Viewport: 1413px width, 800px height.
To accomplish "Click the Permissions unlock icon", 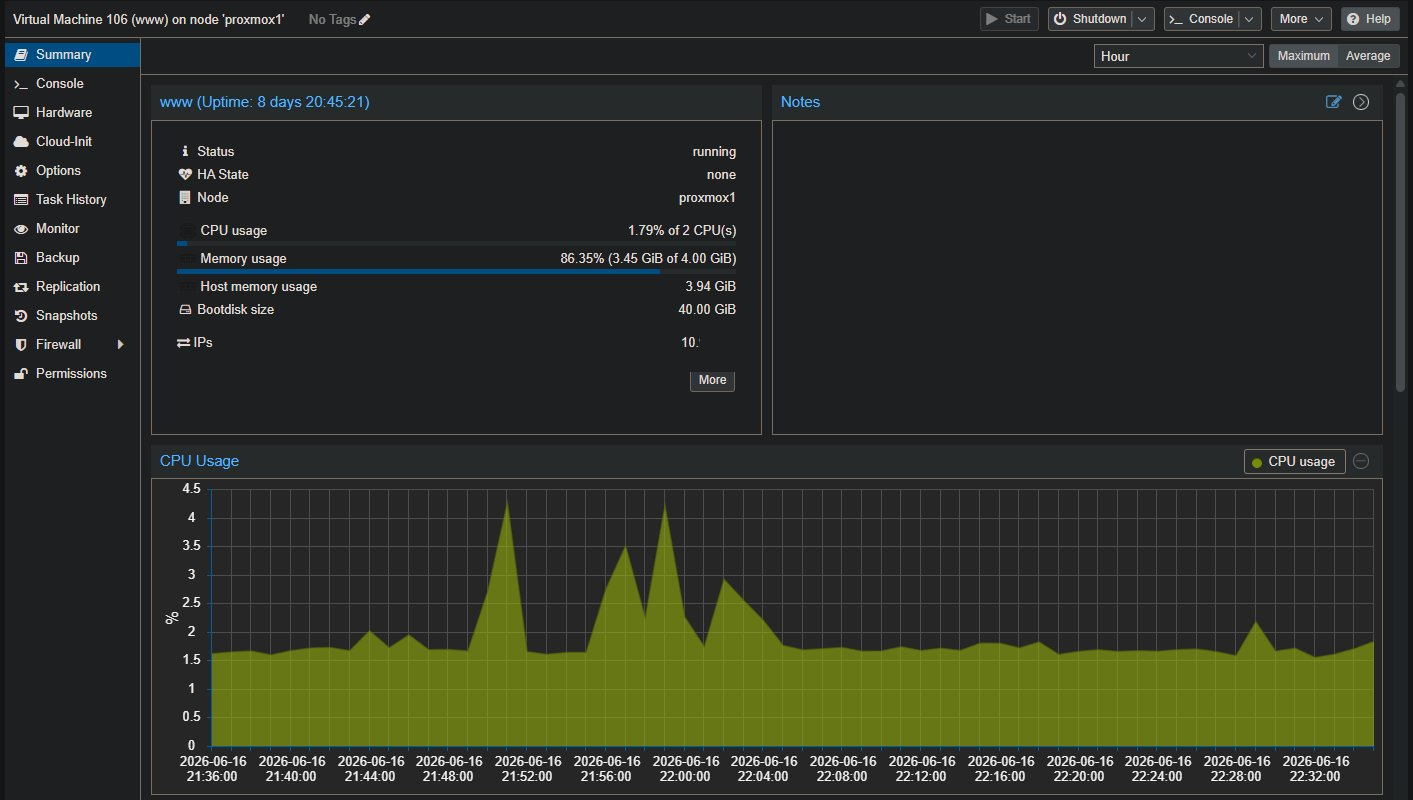I will 21,374.
